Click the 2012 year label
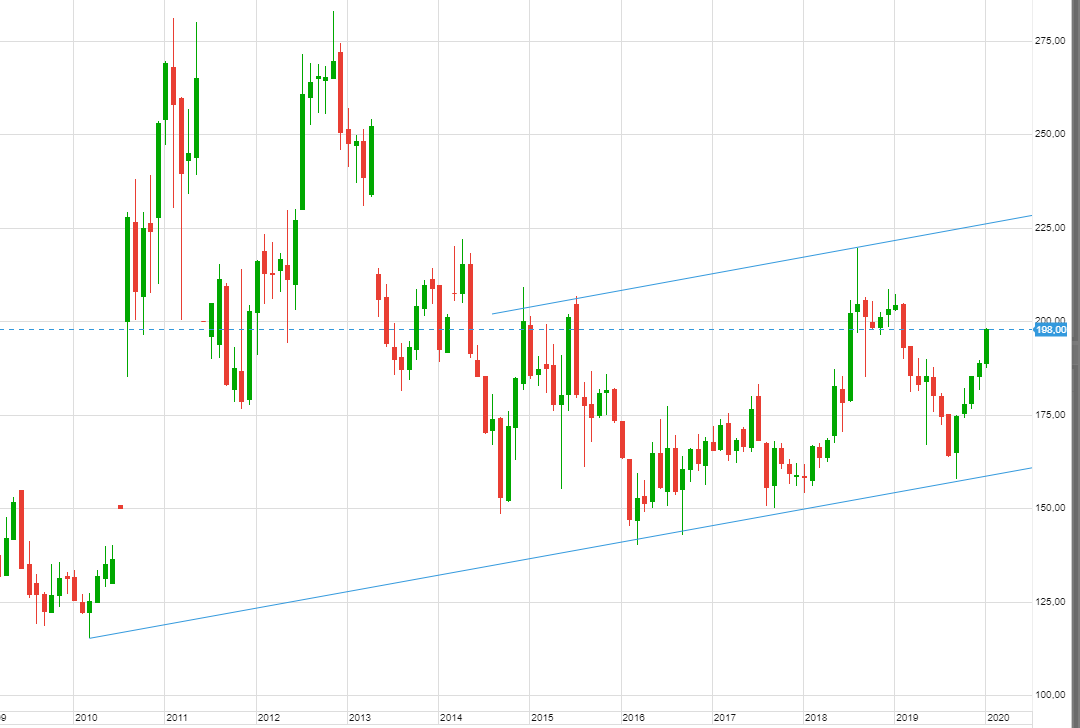The height and width of the screenshot is (728, 1080). click(268, 718)
